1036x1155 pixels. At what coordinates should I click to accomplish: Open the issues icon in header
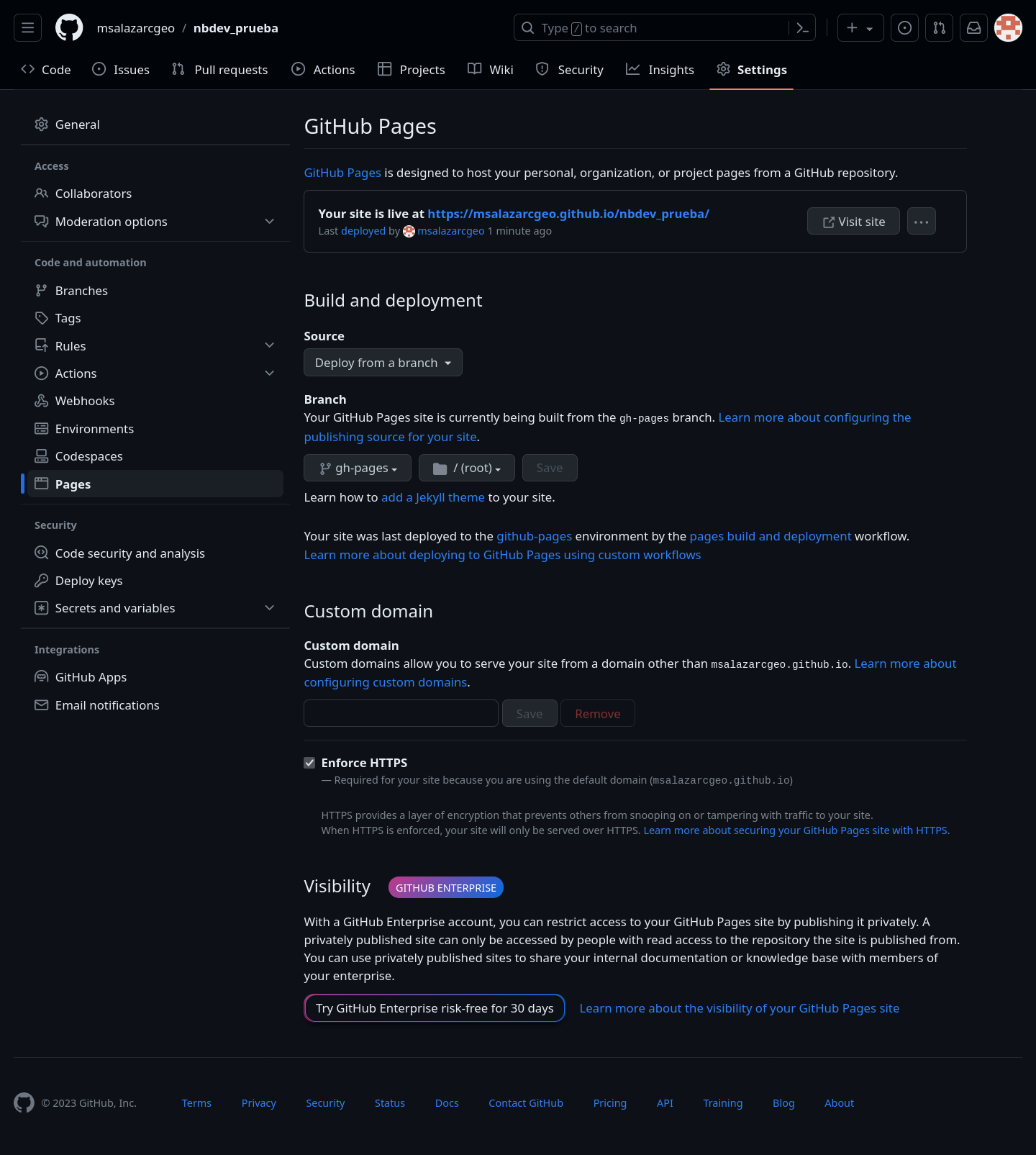click(x=904, y=28)
